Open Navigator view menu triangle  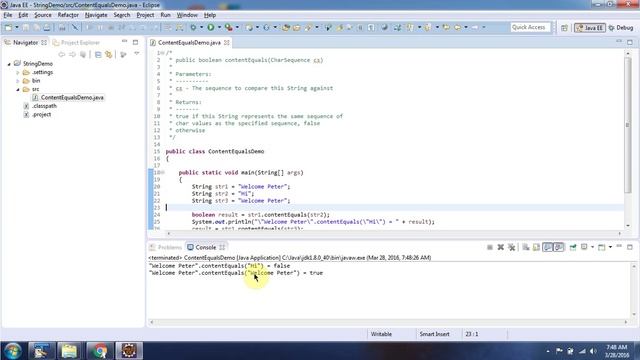click(137, 54)
